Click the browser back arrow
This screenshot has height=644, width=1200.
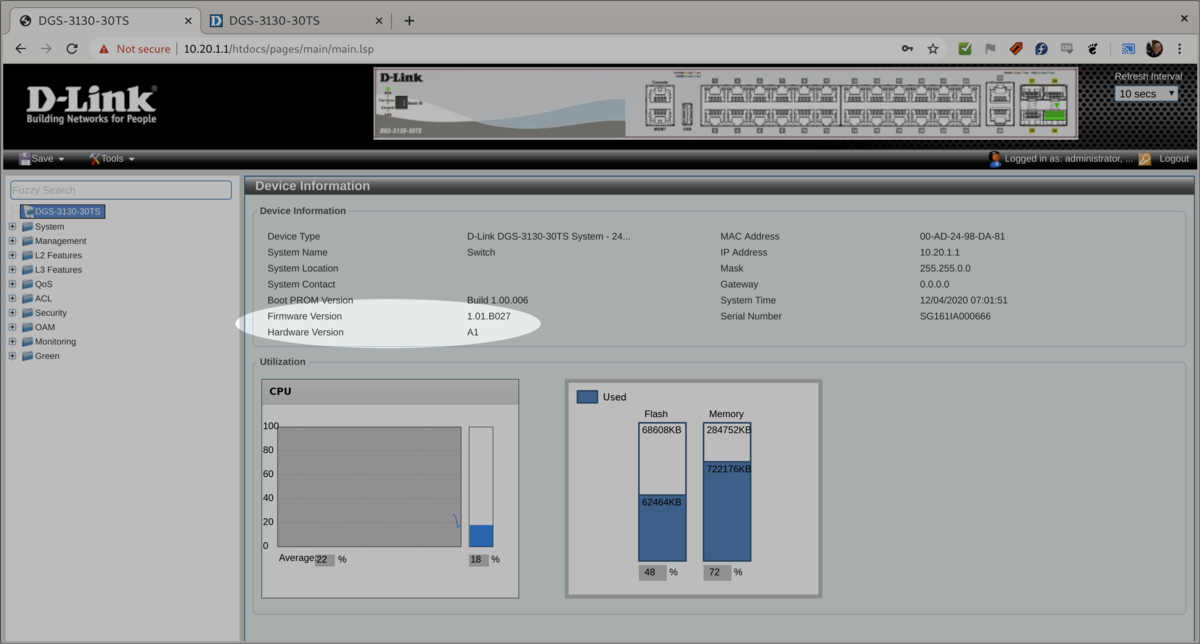point(20,48)
